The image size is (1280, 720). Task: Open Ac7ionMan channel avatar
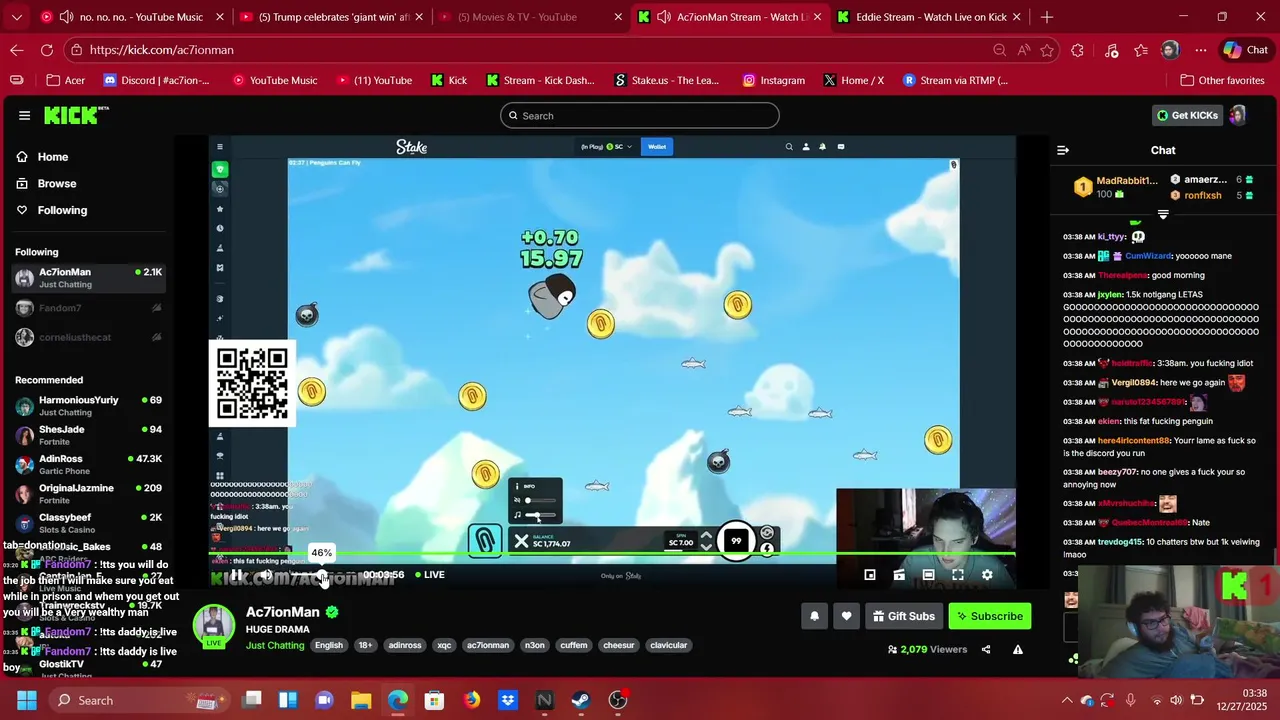[x=214, y=627]
